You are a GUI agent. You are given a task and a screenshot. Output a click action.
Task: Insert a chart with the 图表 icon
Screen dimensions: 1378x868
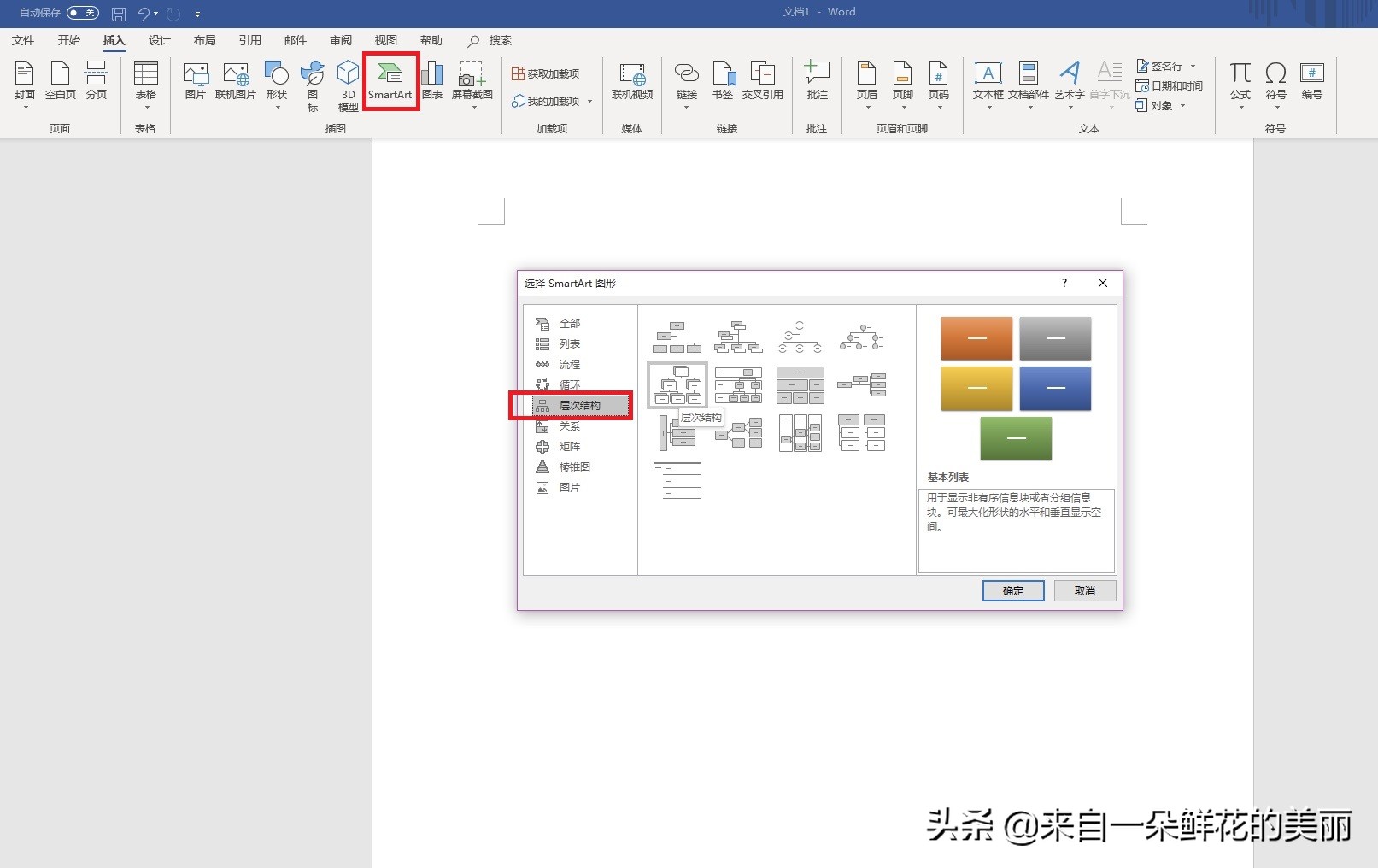431,81
